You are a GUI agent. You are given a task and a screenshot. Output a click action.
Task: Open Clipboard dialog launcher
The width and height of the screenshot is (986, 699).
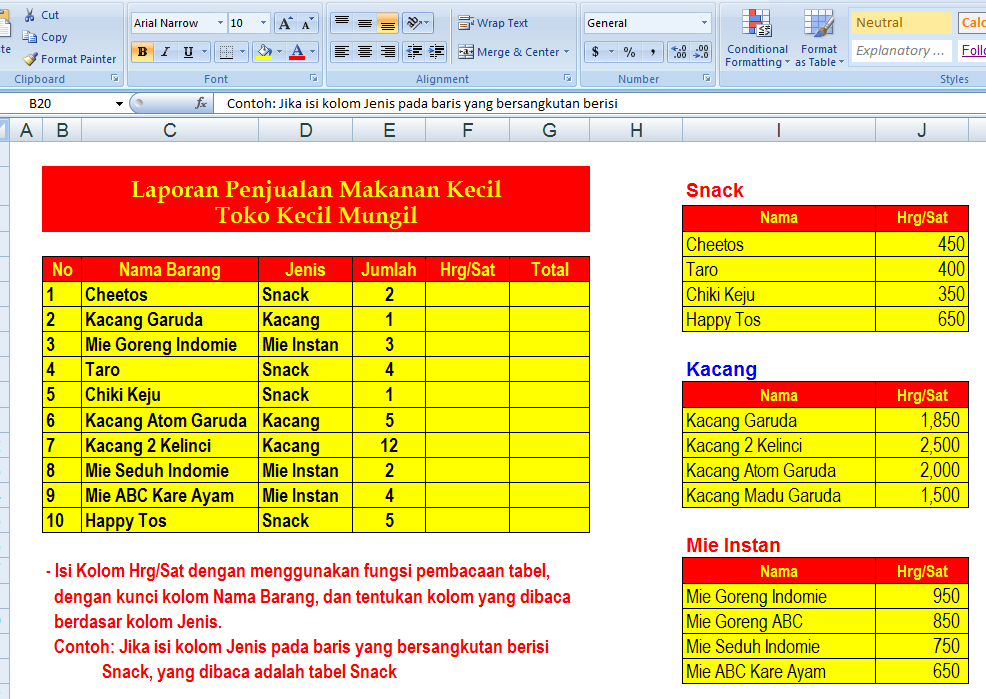[x=114, y=79]
